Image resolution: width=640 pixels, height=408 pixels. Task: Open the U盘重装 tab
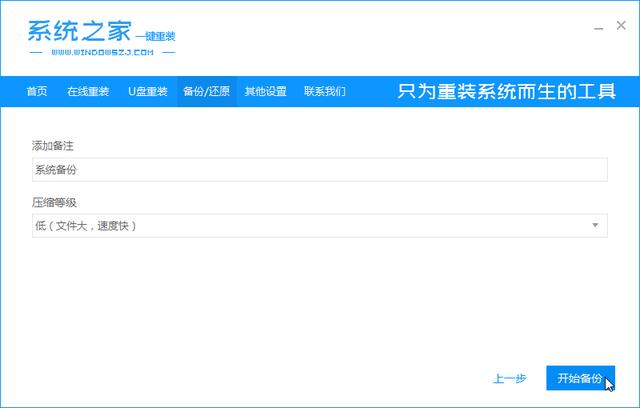147,92
